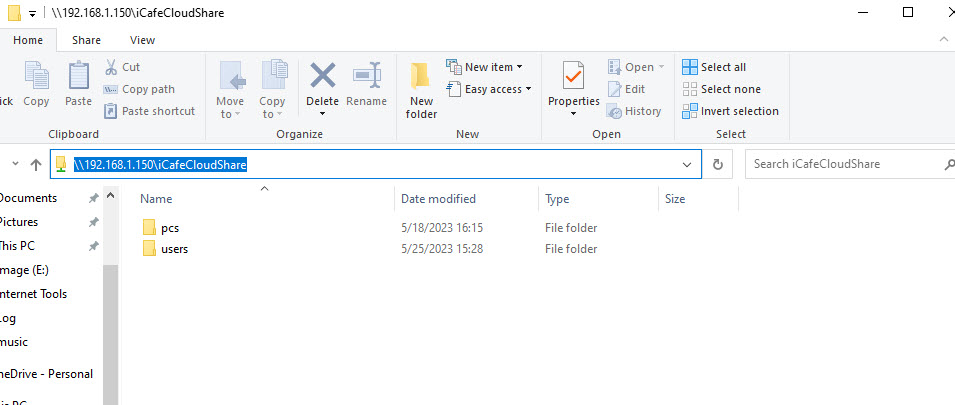Click the Refresh button beside address bar

point(717,164)
